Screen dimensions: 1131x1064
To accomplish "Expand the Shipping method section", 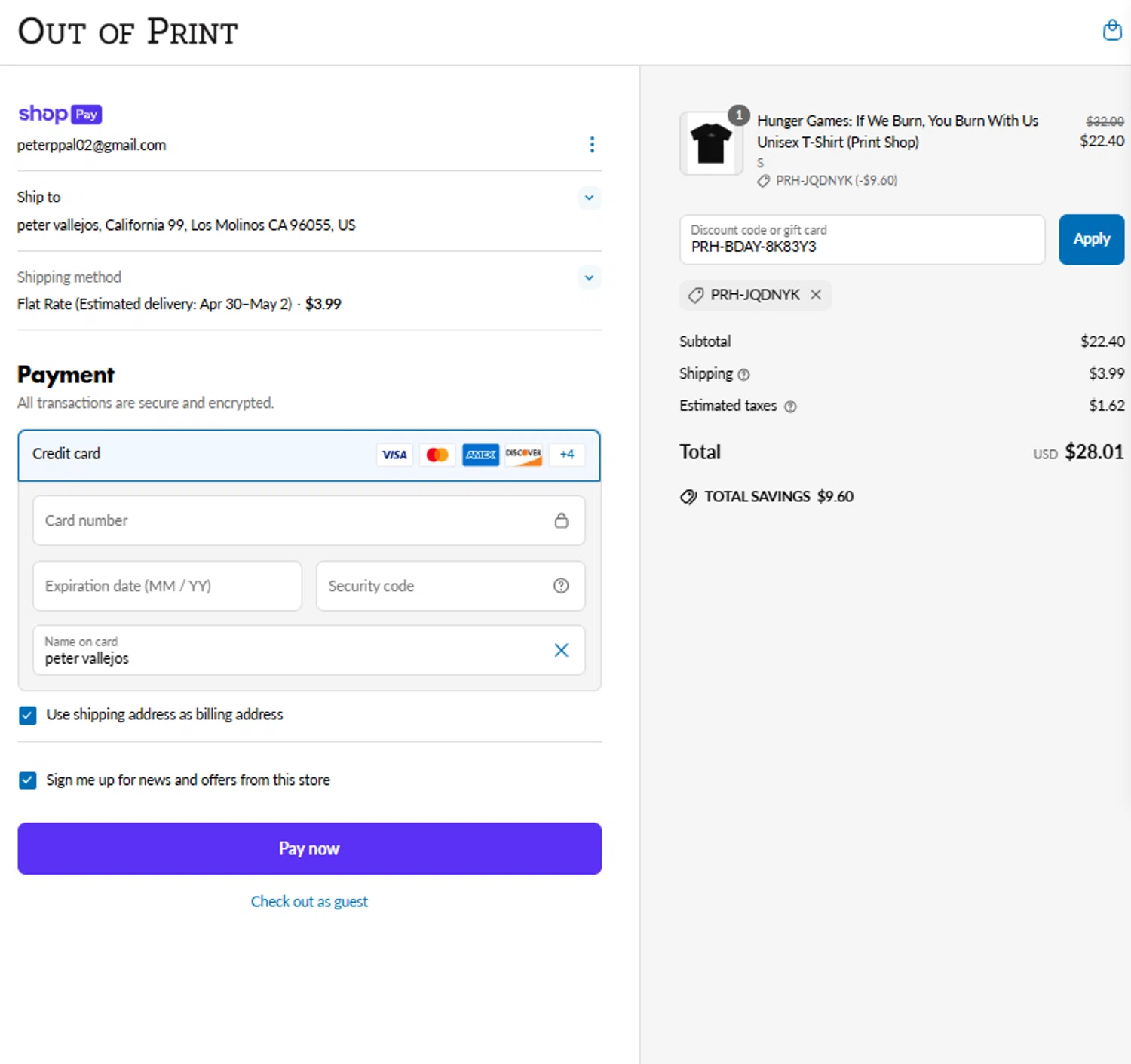I will (589, 277).
